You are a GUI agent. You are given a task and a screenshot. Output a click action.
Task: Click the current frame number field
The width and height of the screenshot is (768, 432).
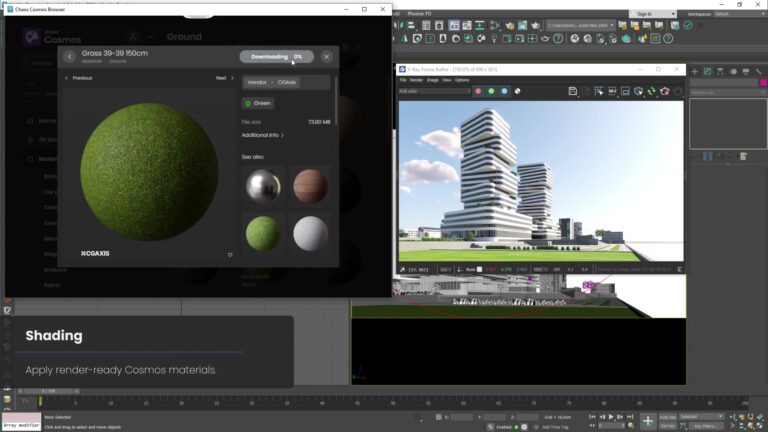pyautogui.click(x=612, y=426)
